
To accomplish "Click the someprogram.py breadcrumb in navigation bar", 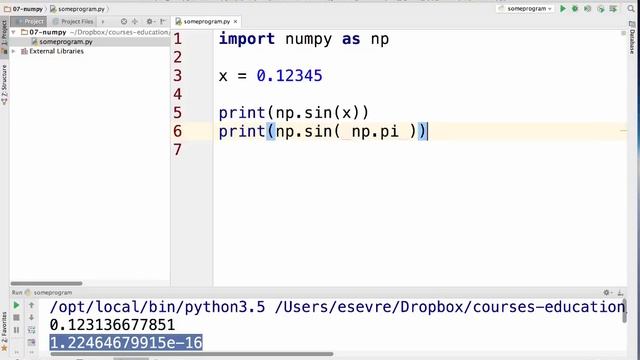I will click(x=78, y=9).
